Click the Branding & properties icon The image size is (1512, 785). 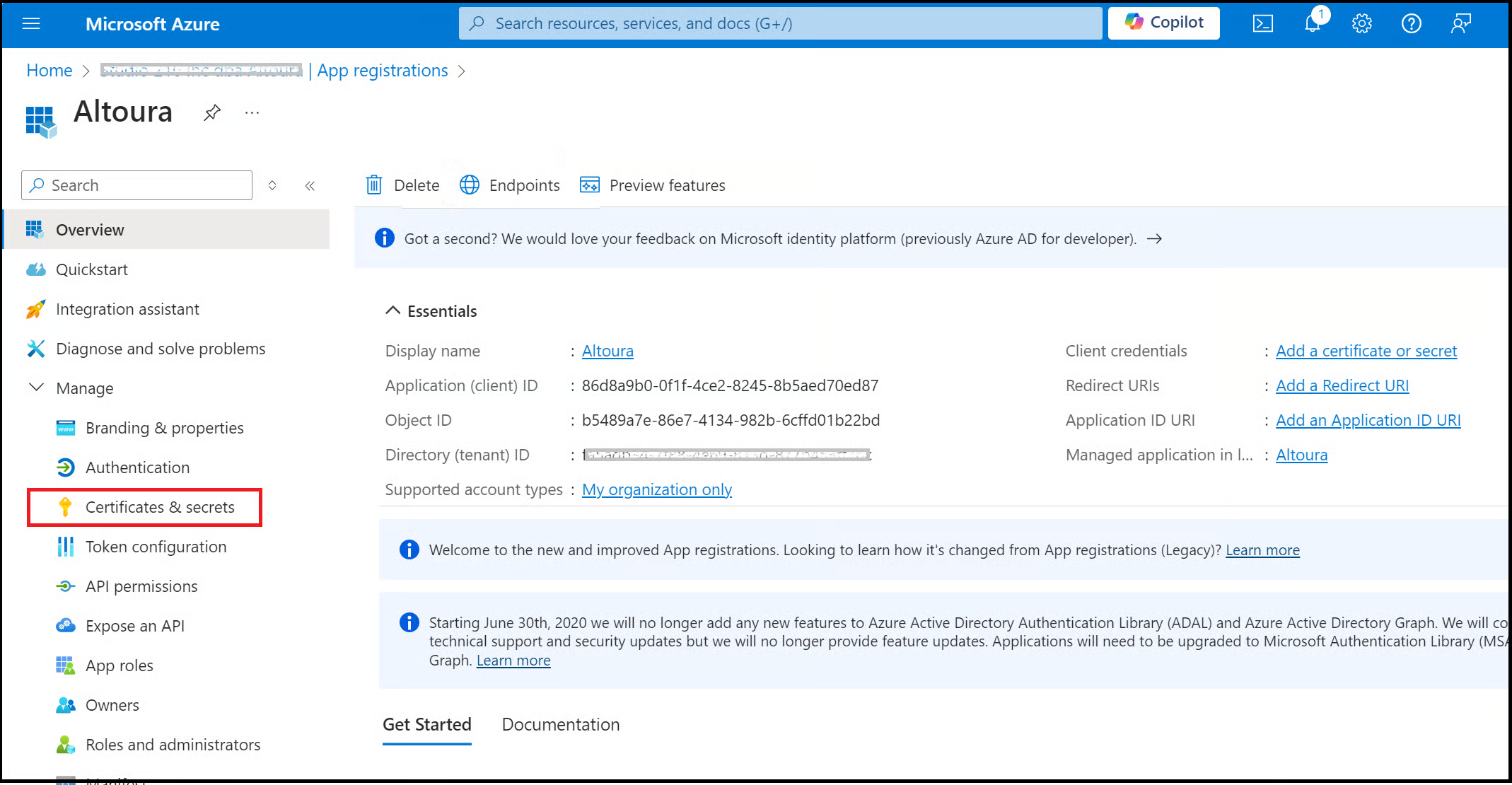tap(65, 428)
